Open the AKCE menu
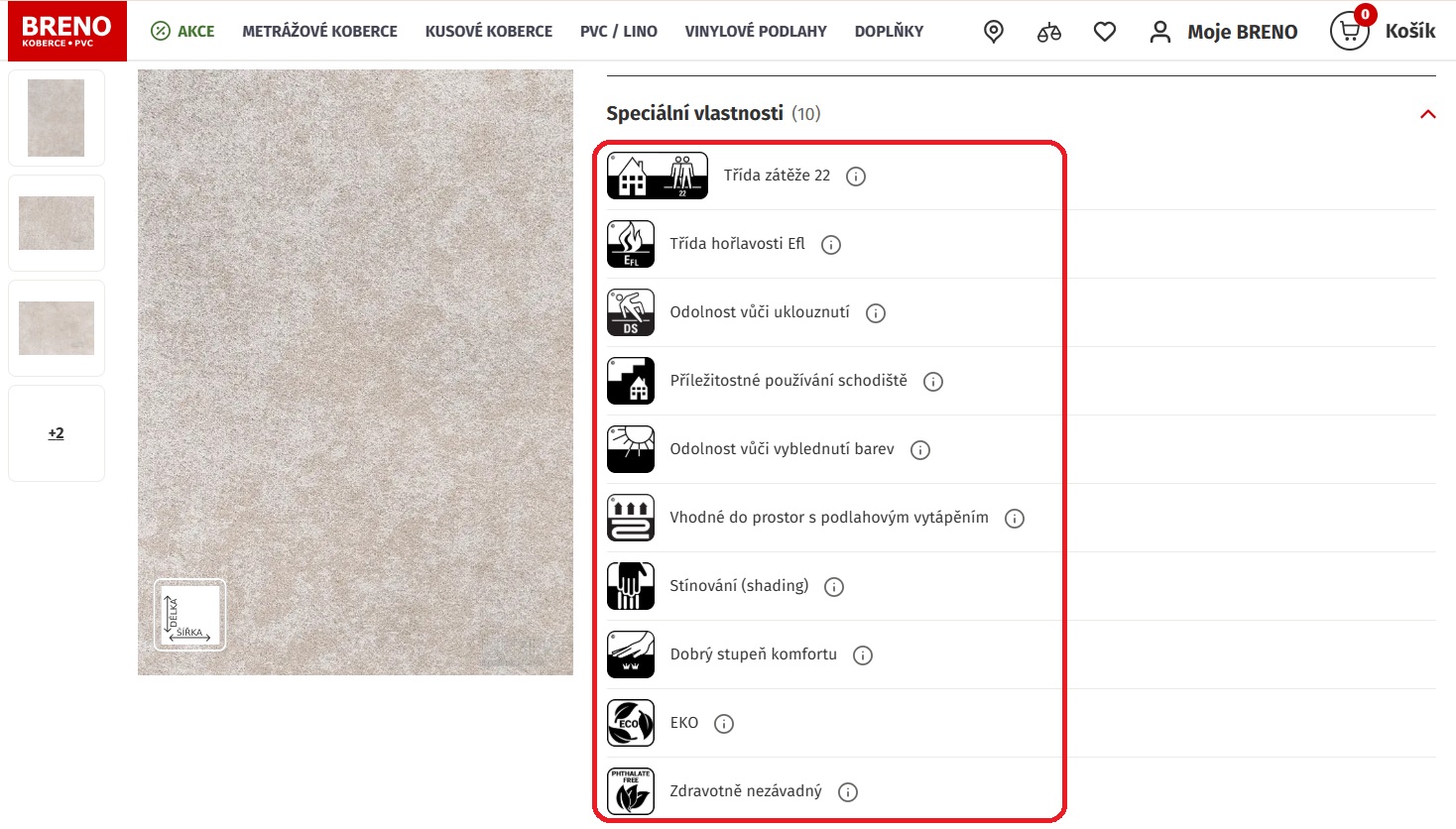 [182, 31]
